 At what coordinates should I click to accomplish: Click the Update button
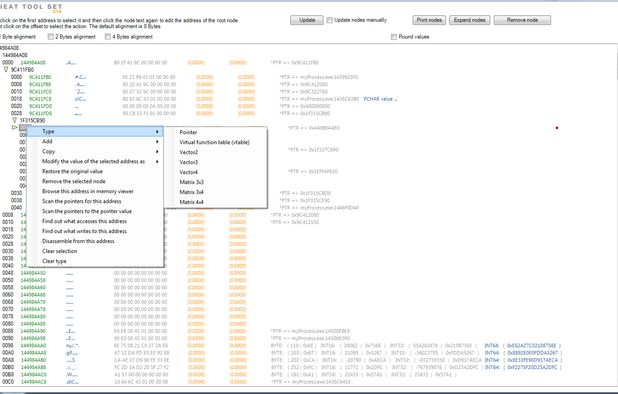tap(307, 20)
